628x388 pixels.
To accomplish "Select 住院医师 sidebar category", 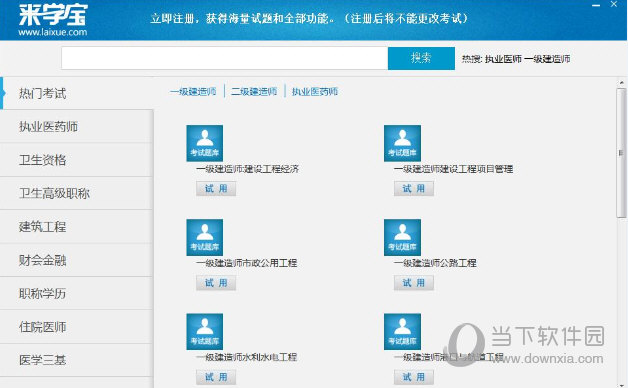I will click(76, 327).
